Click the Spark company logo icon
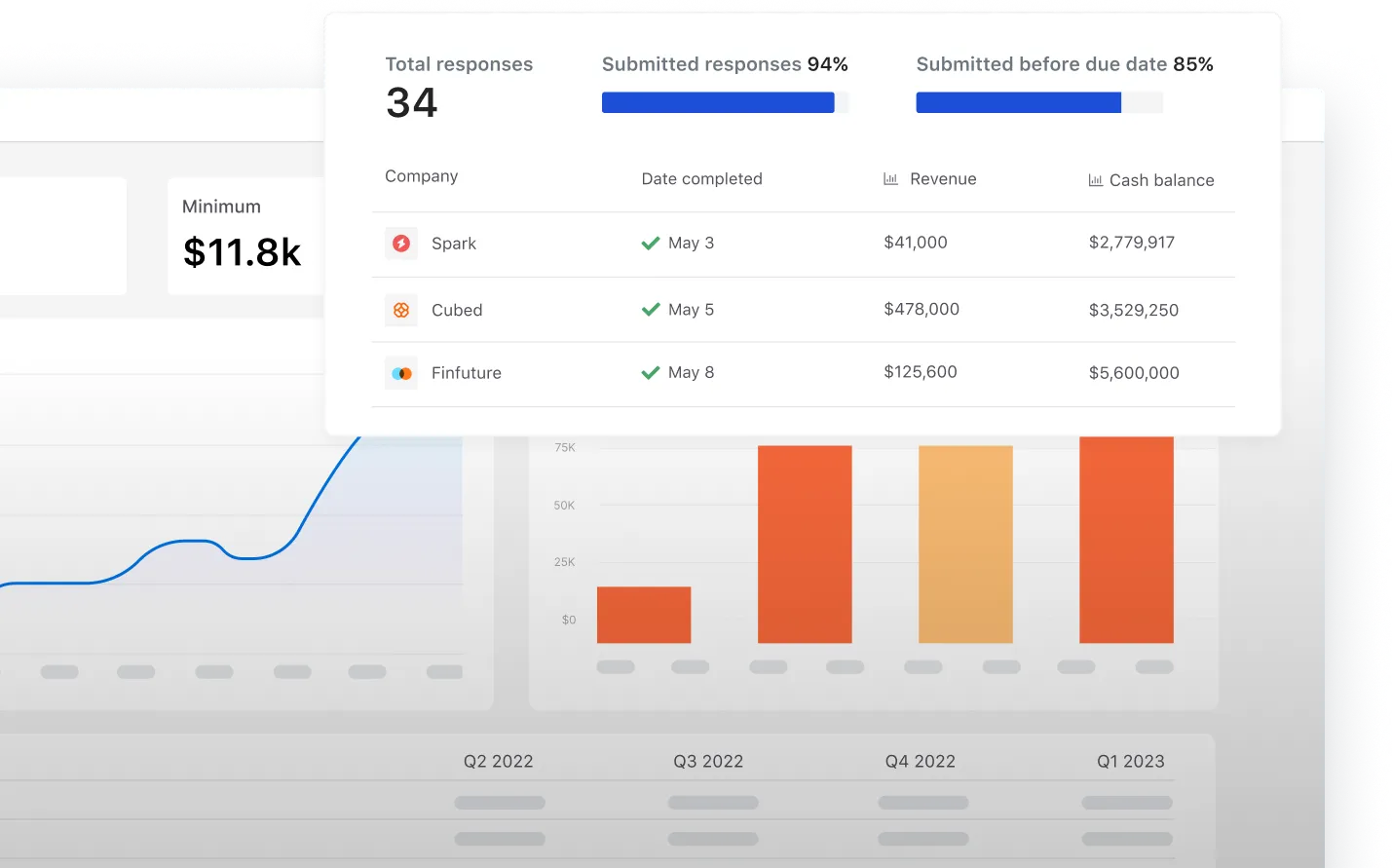This screenshot has height=868, width=1392. (401, 244)
